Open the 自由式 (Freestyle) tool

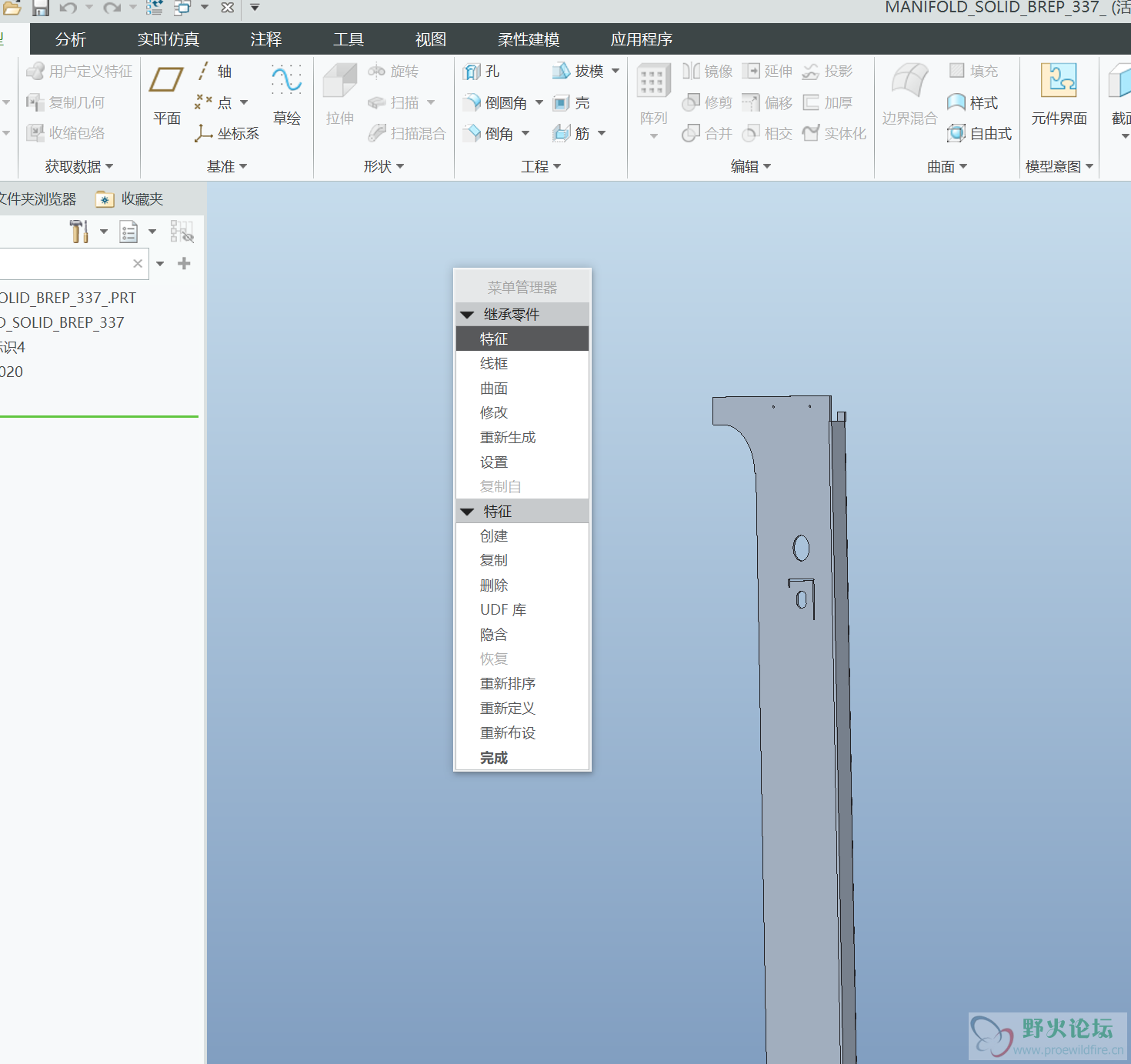point(979,134)
